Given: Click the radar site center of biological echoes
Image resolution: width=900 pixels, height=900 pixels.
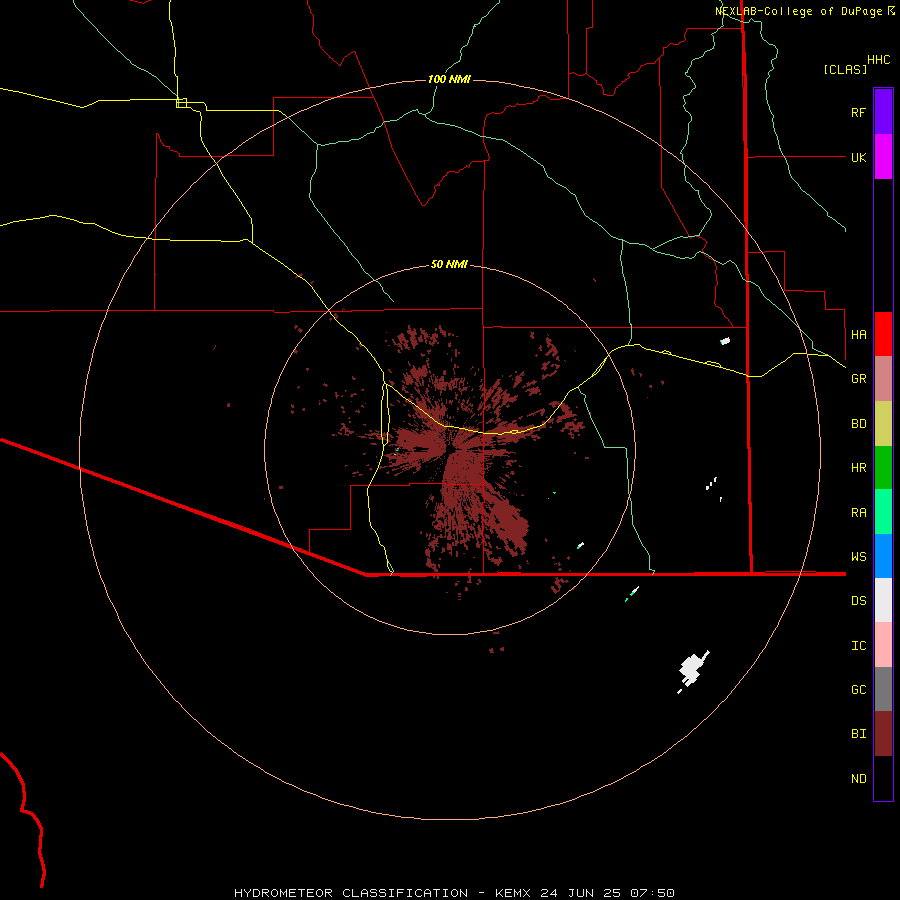Looking at the screenshot, I should 451,449.
